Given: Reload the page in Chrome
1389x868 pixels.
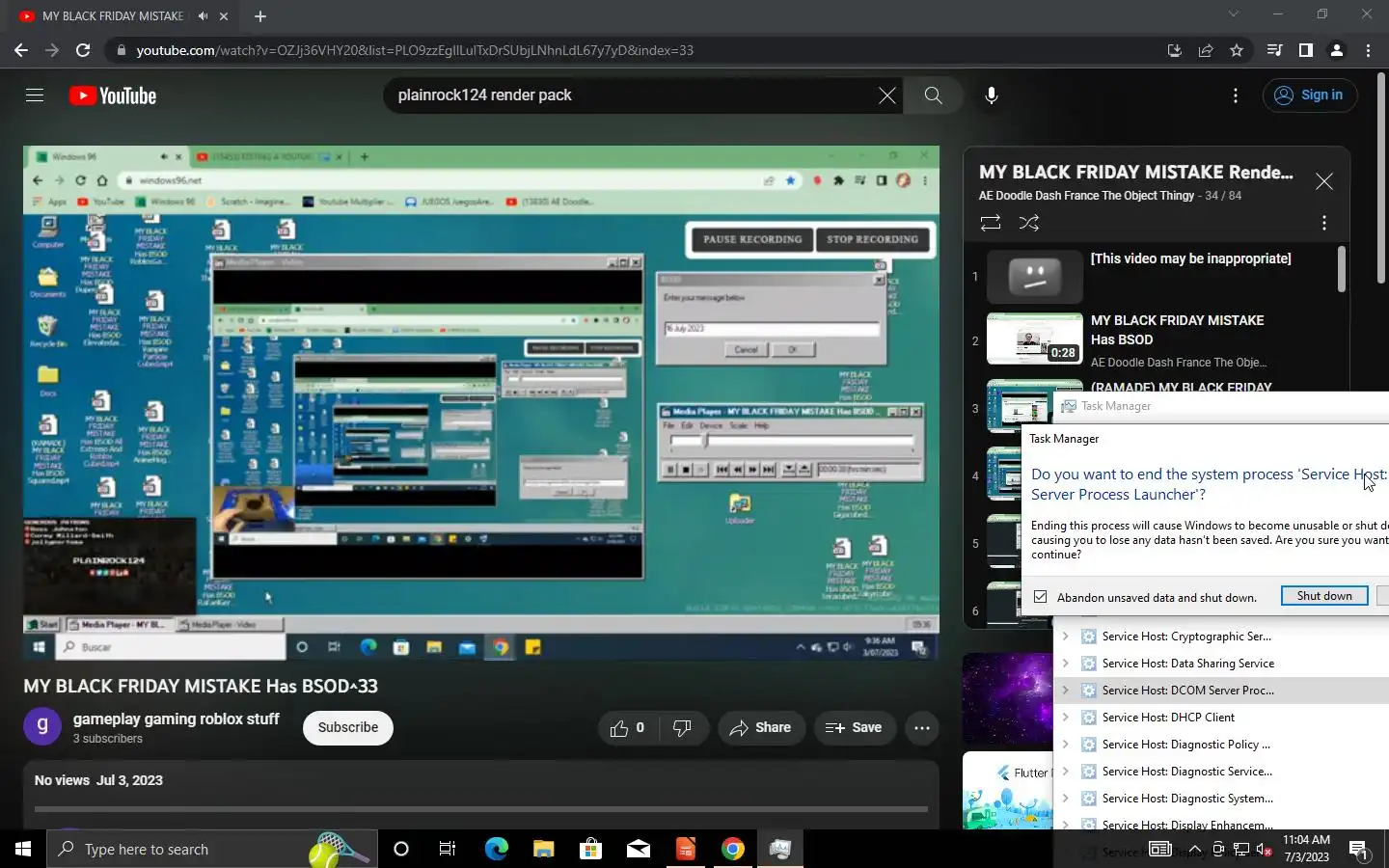Looking at the screenshot, I should pyautogui.click(x=83, y=50).
